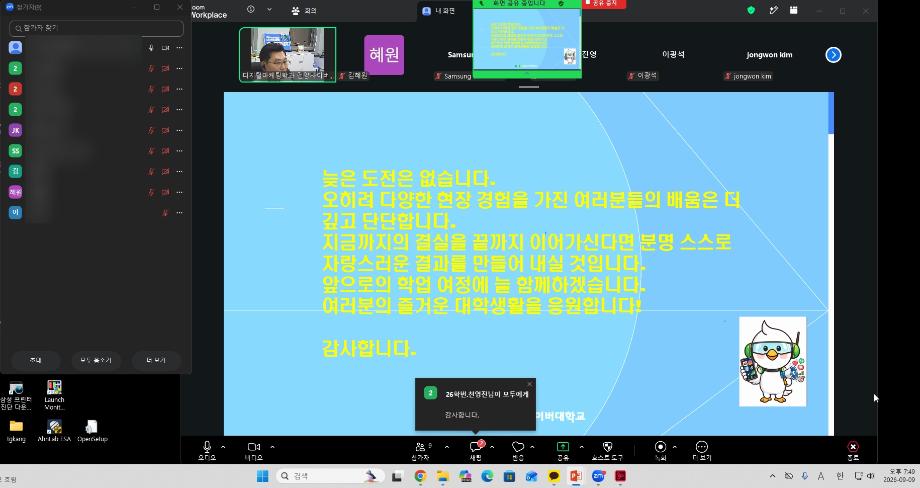Select the 혜원 purple participant tile
The height and width of the screenshot is (488, 920).
[x=384, y=55]
